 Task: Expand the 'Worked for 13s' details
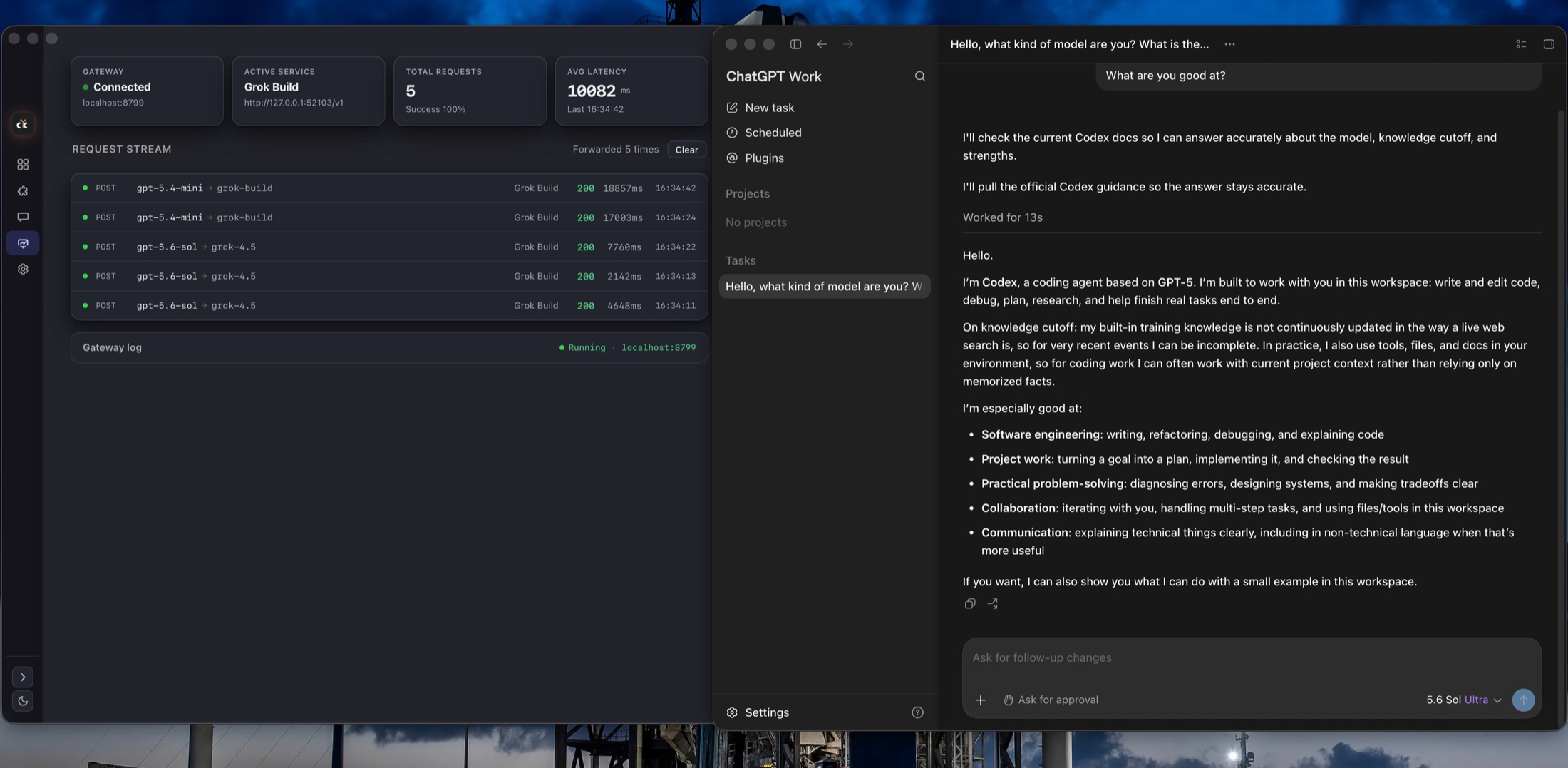pos(1002,217)
